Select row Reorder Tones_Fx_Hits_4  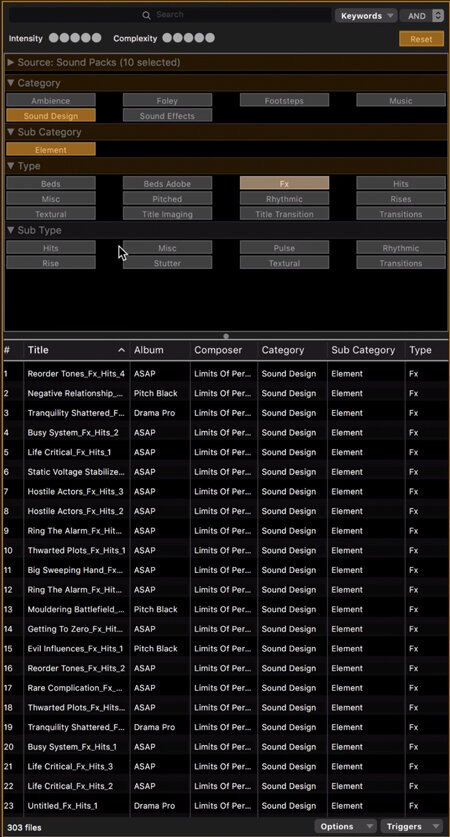coord(225,374)
